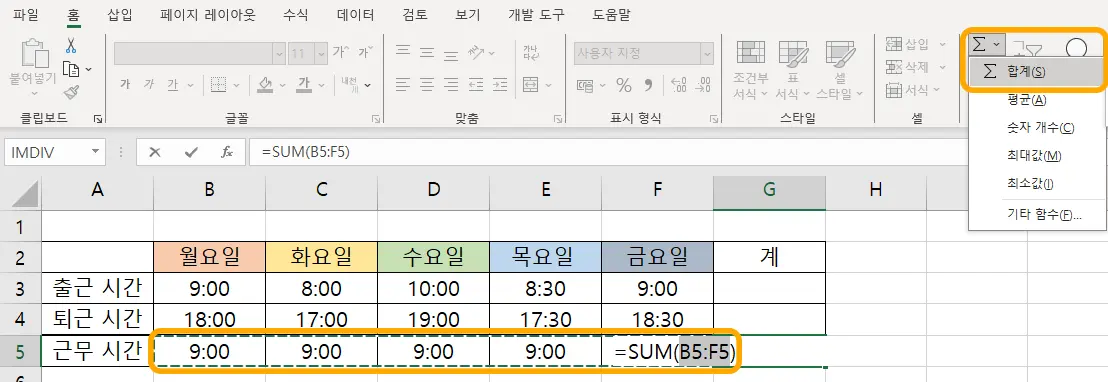Toggle italic formatting in font group

point(148,85)
